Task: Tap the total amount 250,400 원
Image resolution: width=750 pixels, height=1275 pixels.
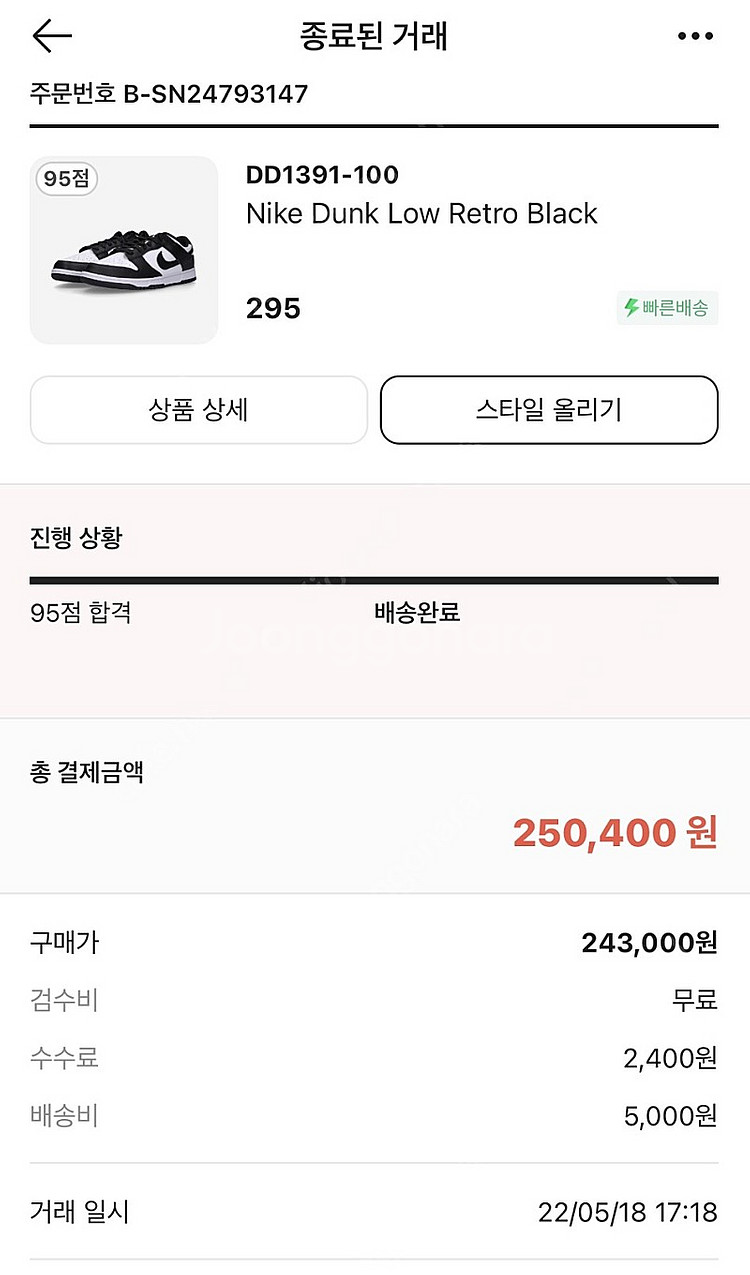Action: 615,832
